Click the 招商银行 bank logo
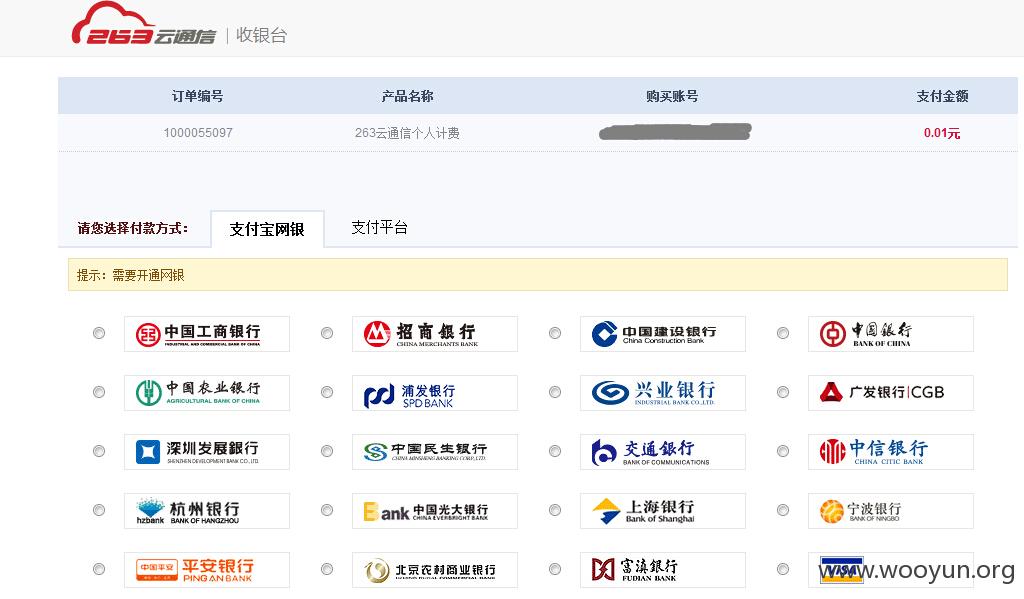The image size is (1024, 599). pyautogui.click(x=435, y=334)
